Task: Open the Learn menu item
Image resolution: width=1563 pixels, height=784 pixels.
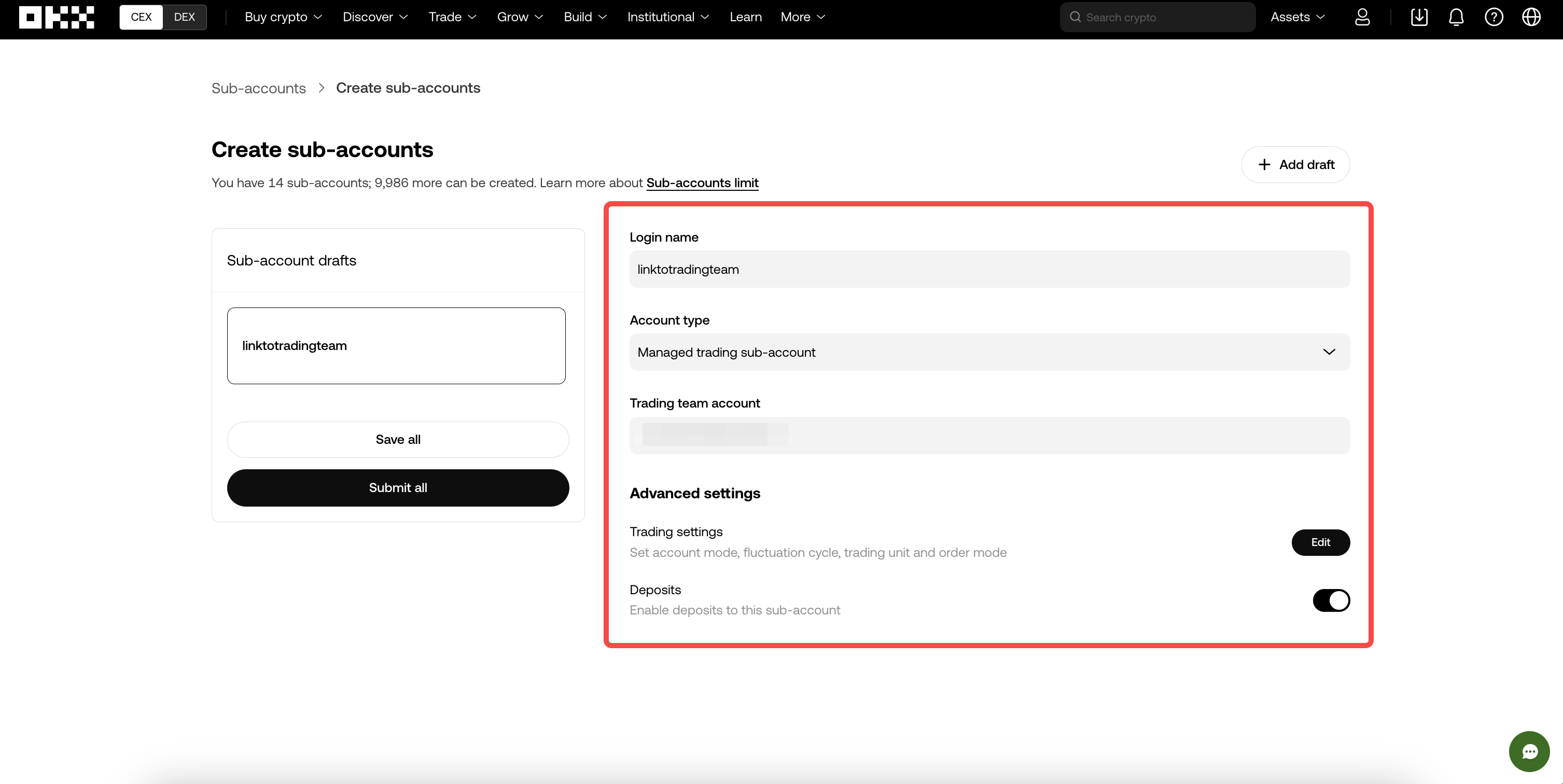Action: [745, 17]
